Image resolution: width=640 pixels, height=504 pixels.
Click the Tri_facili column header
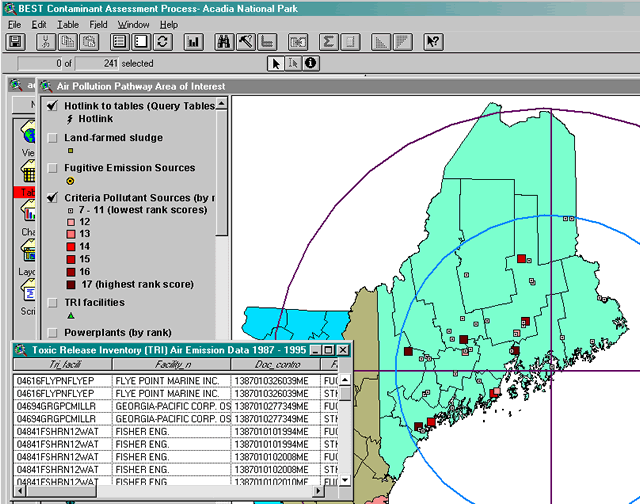click(63, 364)
